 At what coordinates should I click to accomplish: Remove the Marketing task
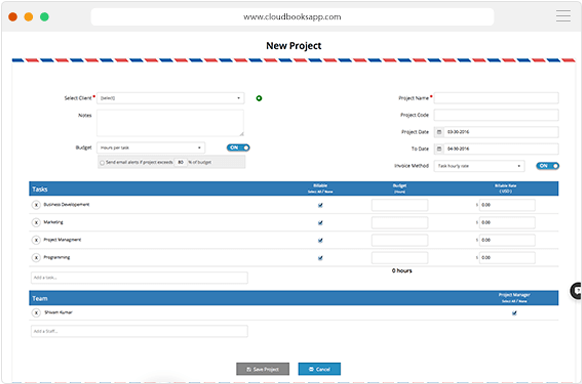36,223
